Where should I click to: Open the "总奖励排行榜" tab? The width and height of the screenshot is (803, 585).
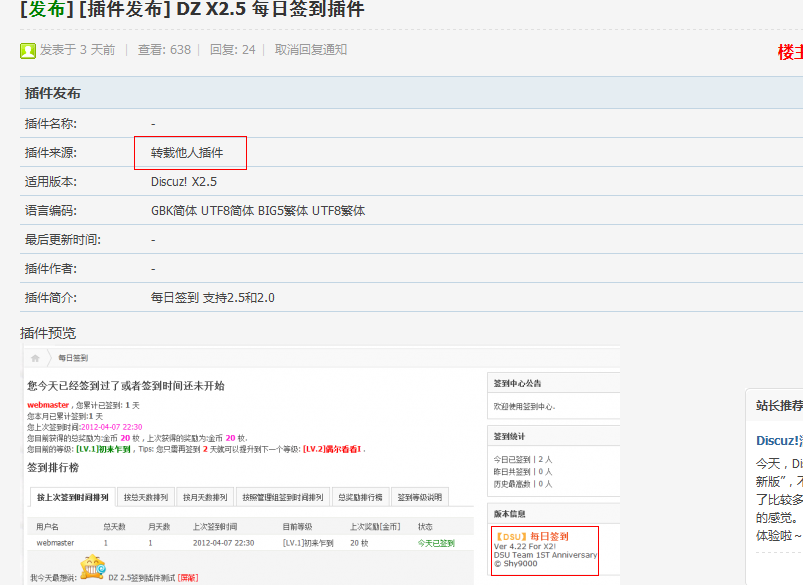tap(360, 497)
